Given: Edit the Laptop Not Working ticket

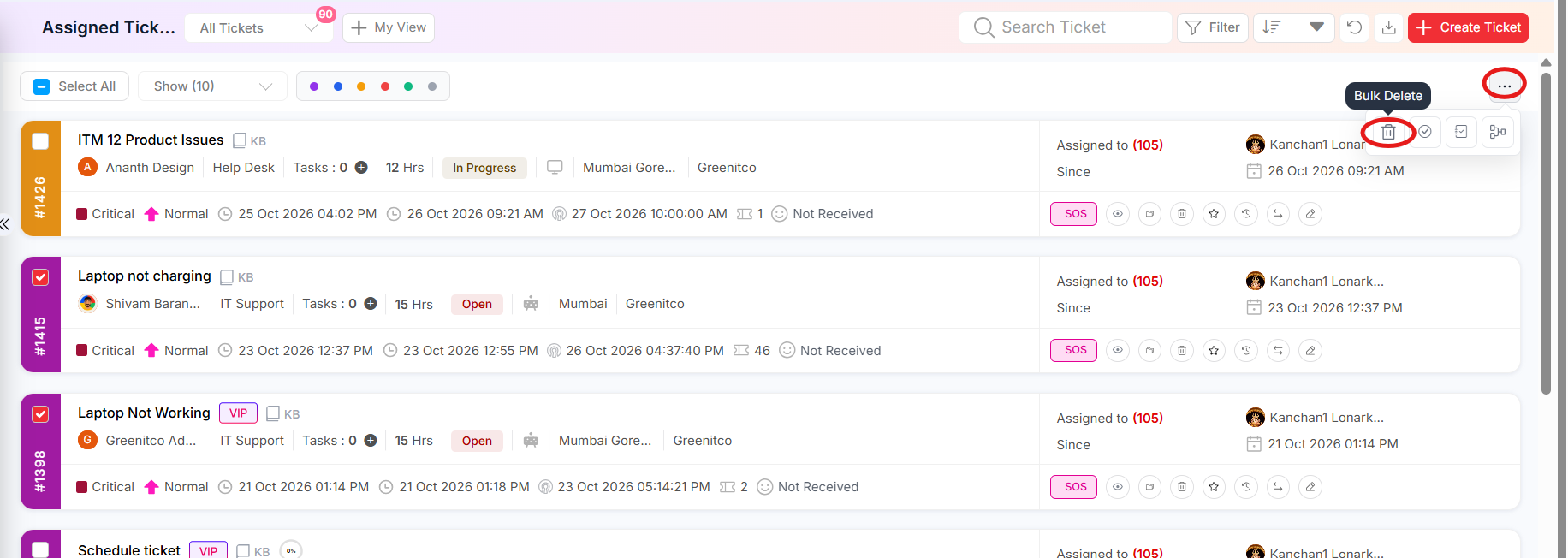Looking at the screenshot, I should point(1310,487).
